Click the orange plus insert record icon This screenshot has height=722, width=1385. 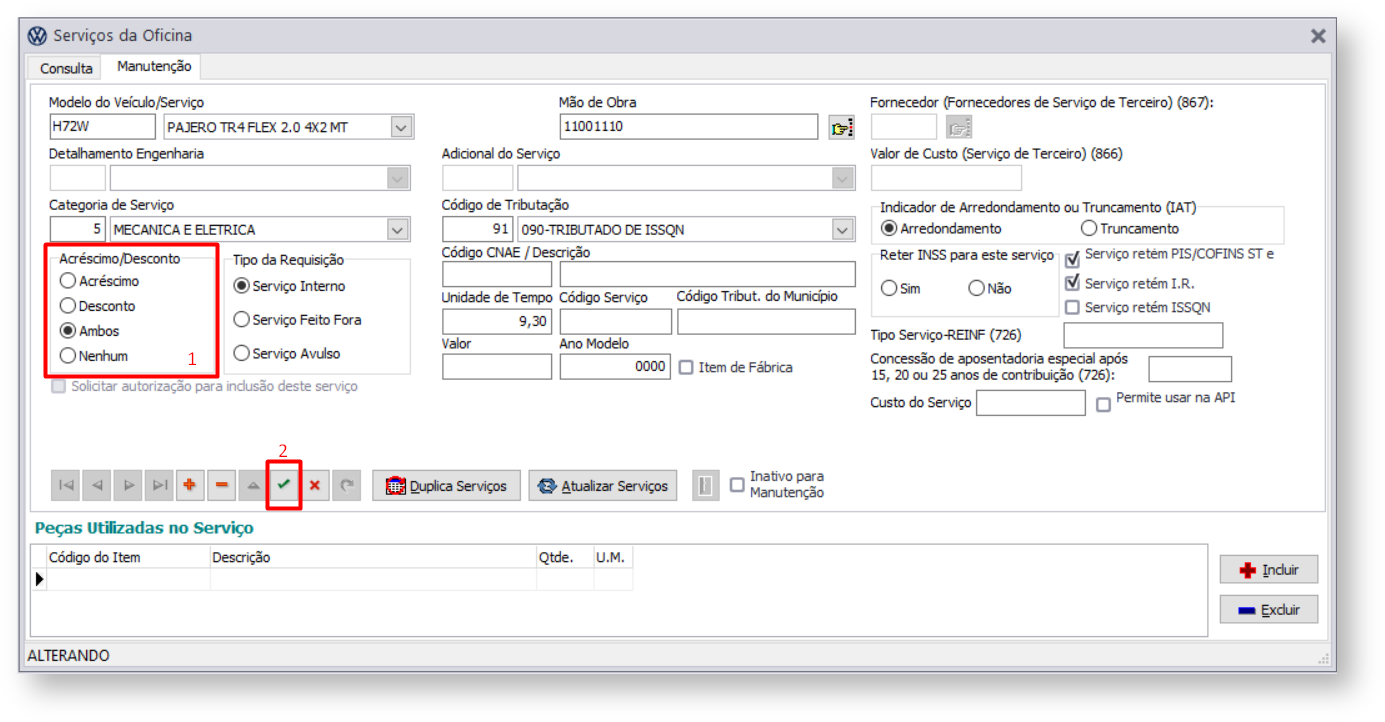coord(189,485)
